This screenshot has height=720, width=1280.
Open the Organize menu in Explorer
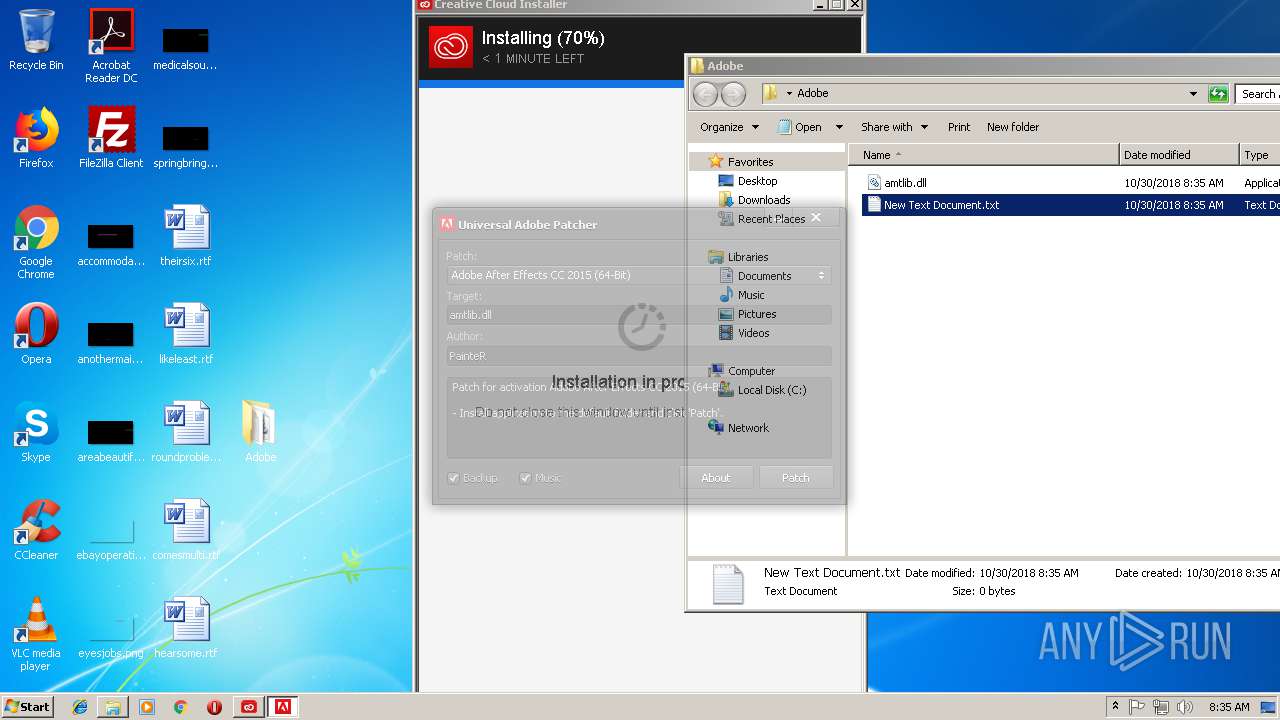(x=729, y=127)
